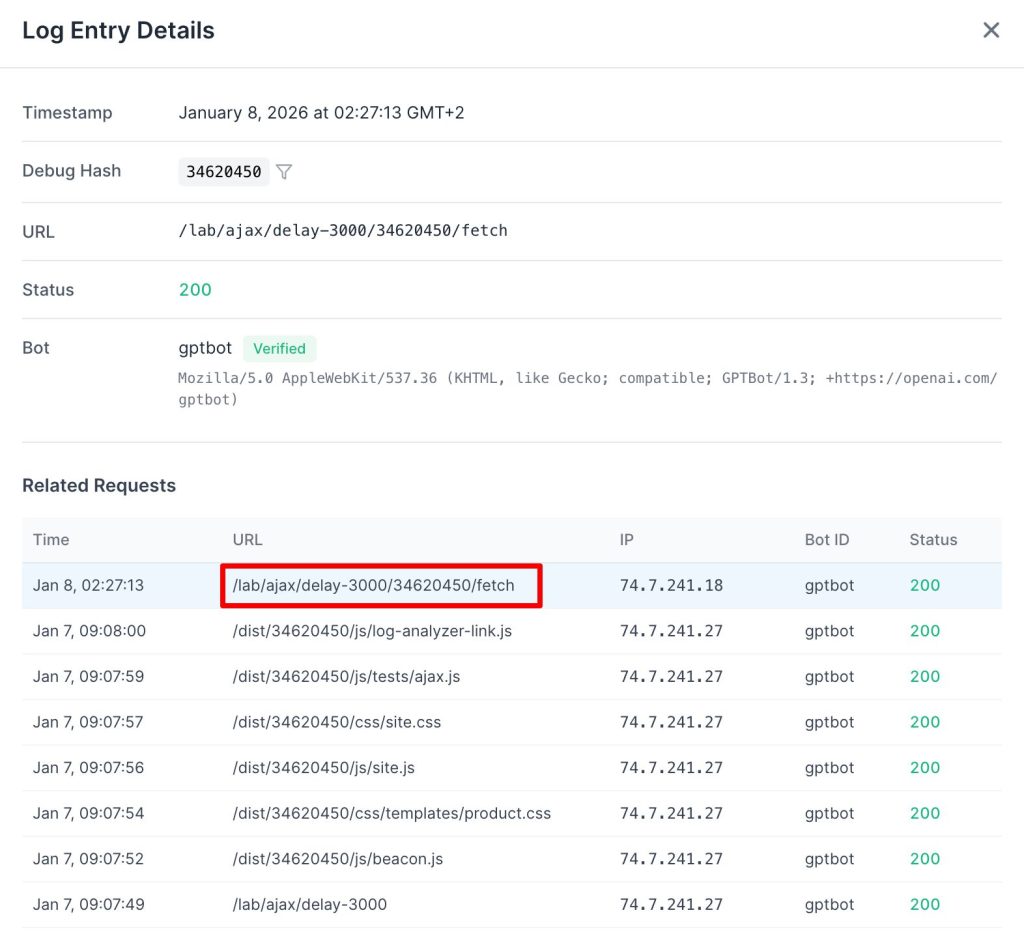Click the green 200 status value near the top
This screenshot has height=947, width=1024.
click(x=195, y=290)
